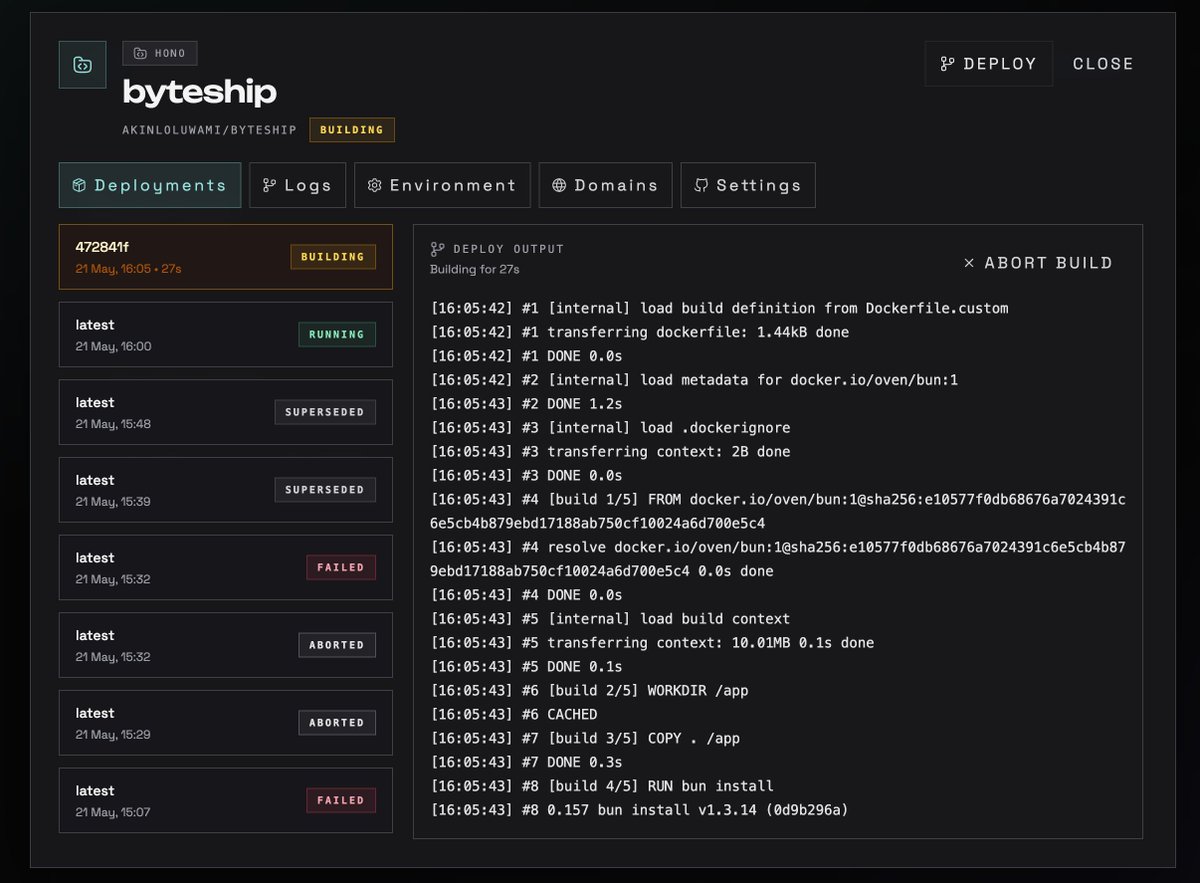
Task: Click the byteship project title
Action: (200, 93)
